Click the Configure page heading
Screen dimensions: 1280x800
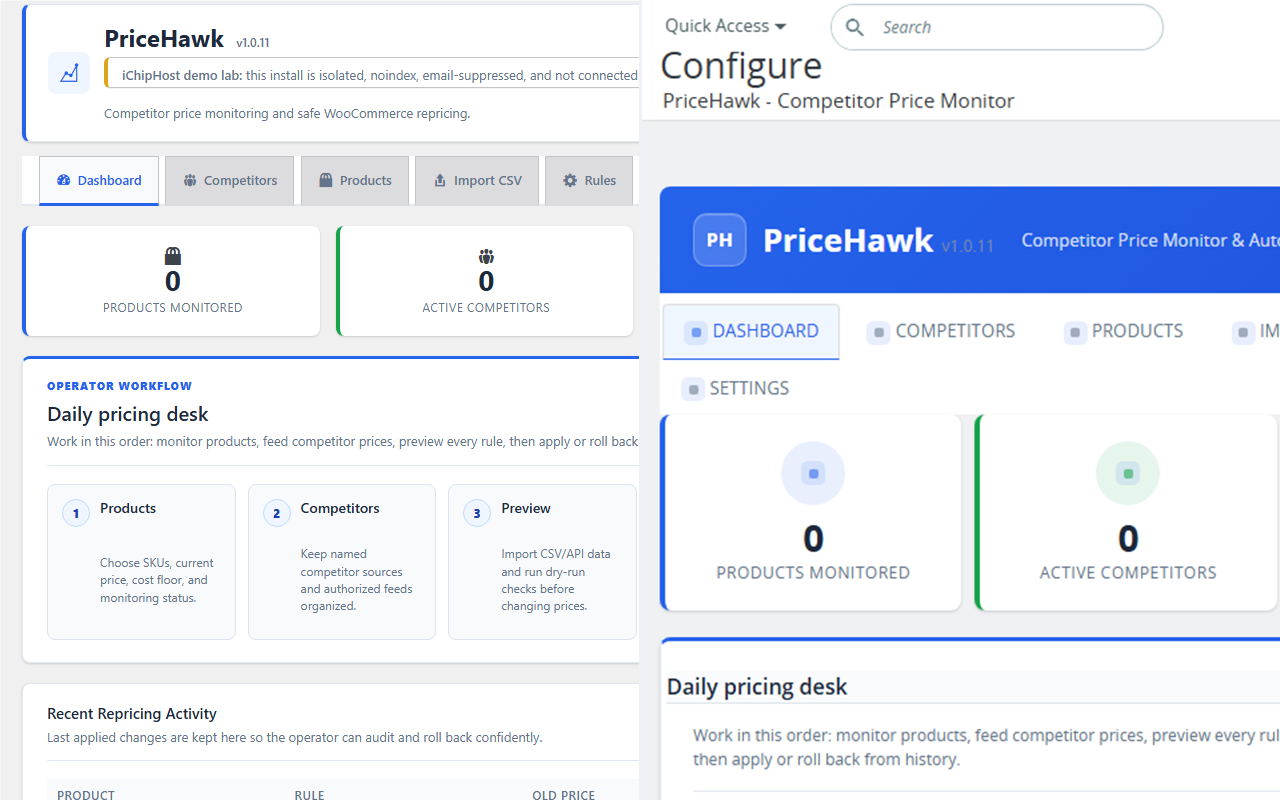tap(741, 66)
